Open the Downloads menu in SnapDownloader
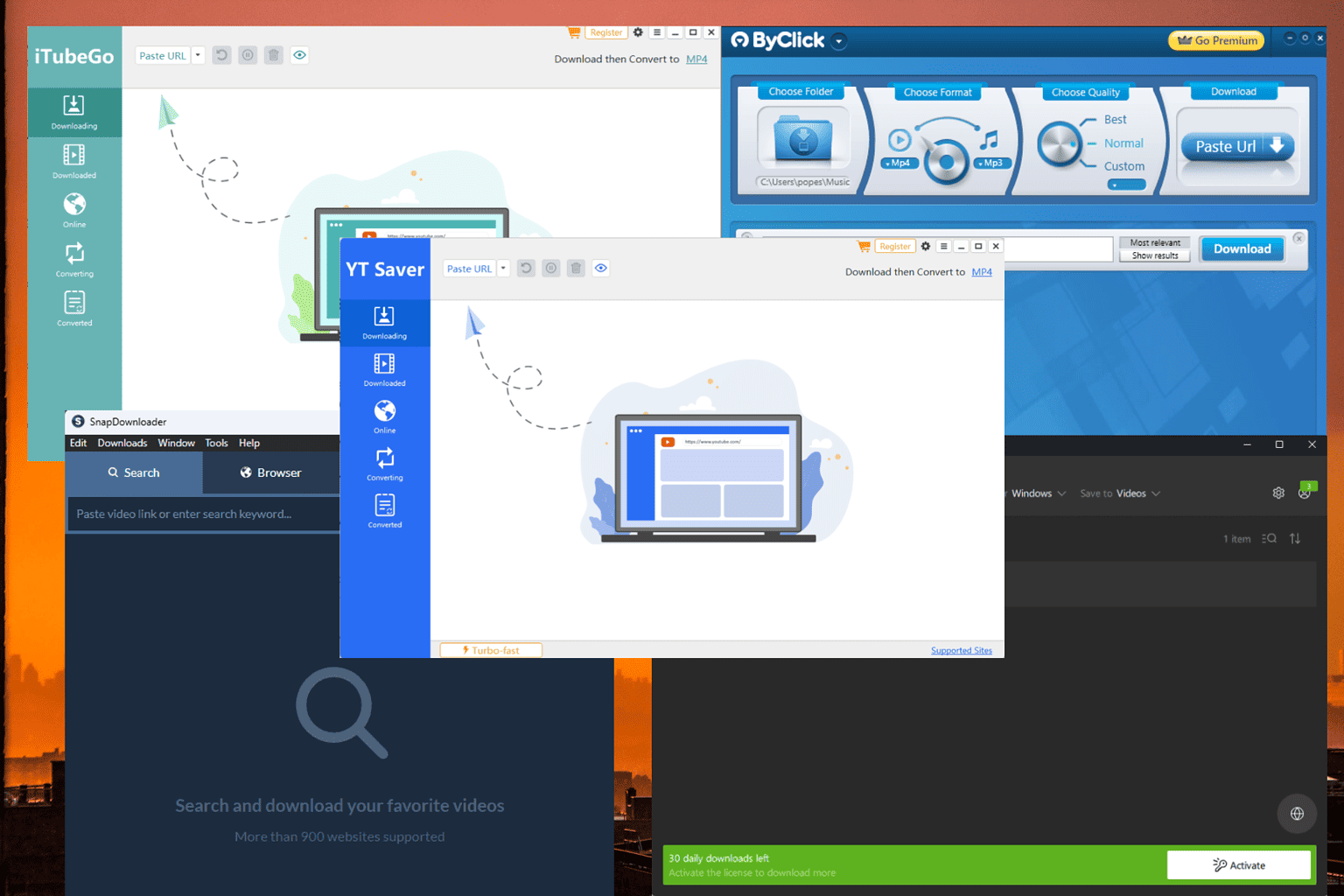1344x896 pixels. (122, 443)
